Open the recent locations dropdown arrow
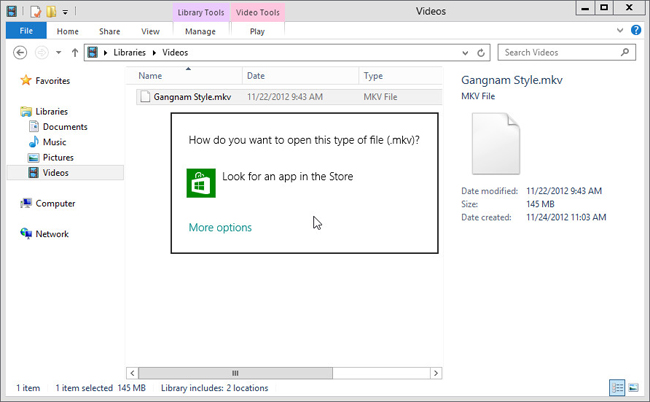 click(58, 53)
